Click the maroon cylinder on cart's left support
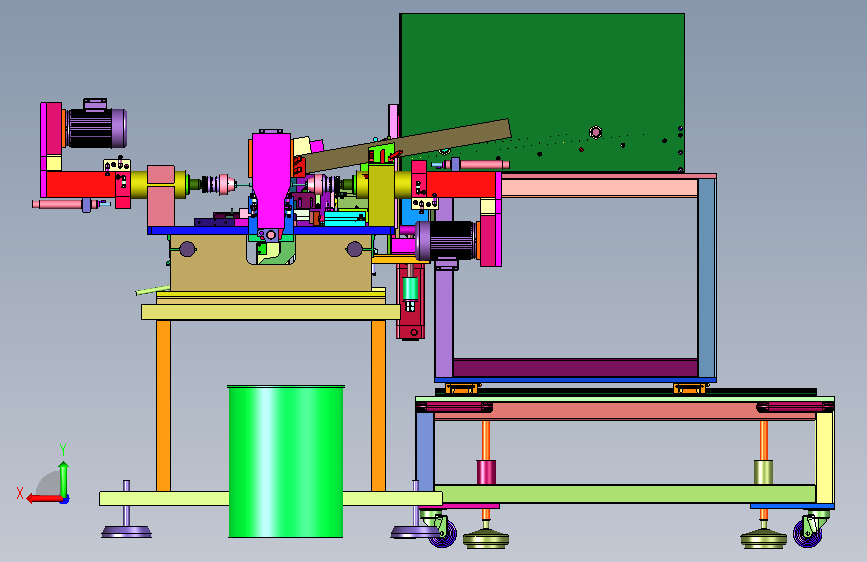Image resolution: width=867 pixels, height=562 pixels. click(x=486, y=472)
